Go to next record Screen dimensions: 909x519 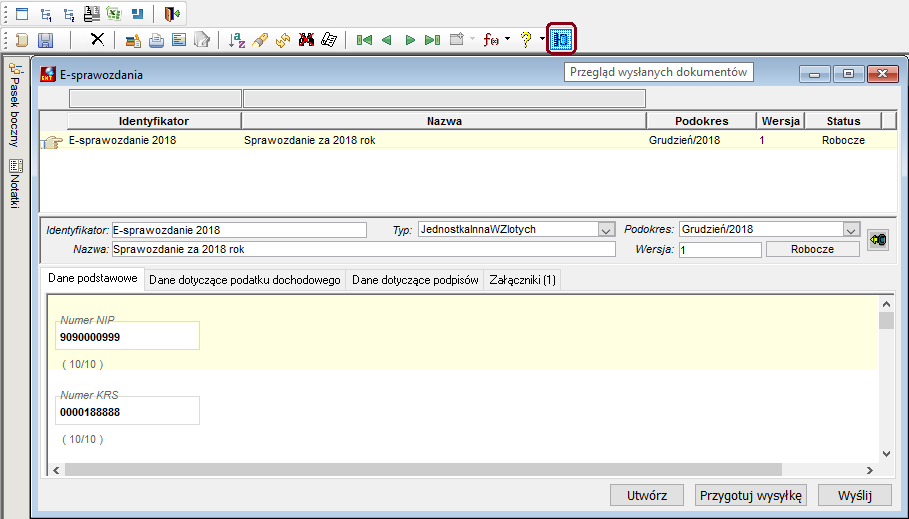click(x=410, y=40)
